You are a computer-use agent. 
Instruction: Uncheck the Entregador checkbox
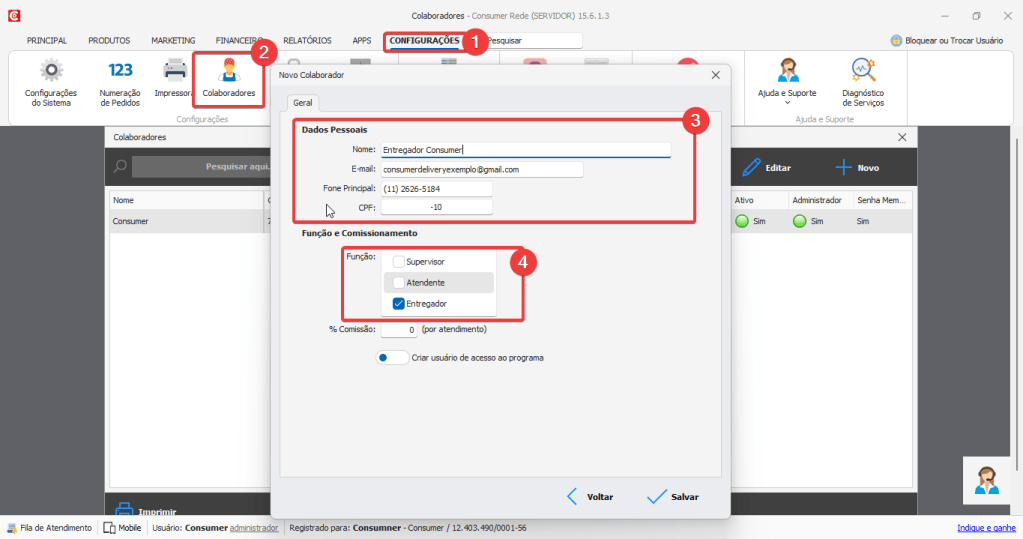click(x=399, y=304)
